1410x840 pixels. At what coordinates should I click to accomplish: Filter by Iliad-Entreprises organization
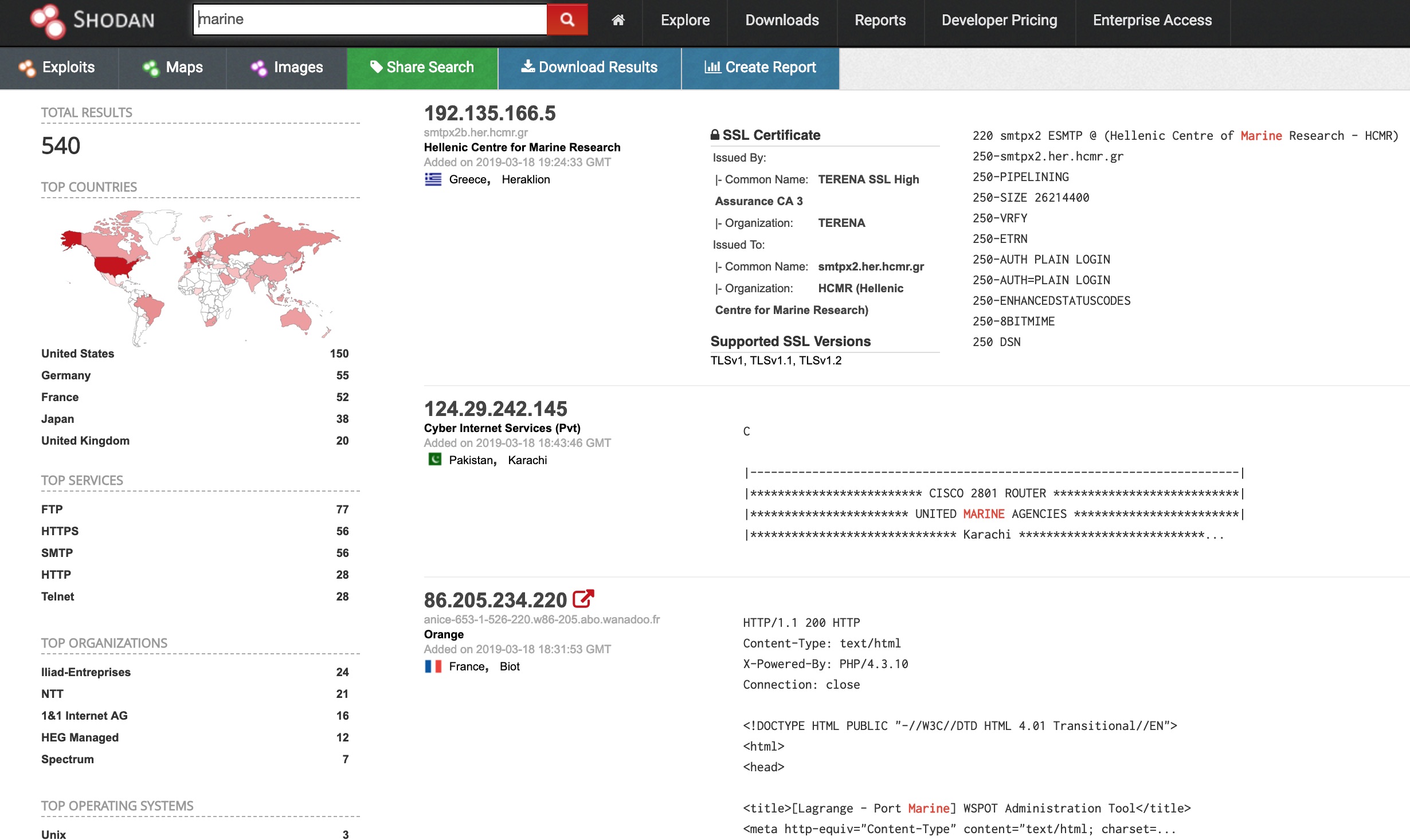click(x=86, y=672)
